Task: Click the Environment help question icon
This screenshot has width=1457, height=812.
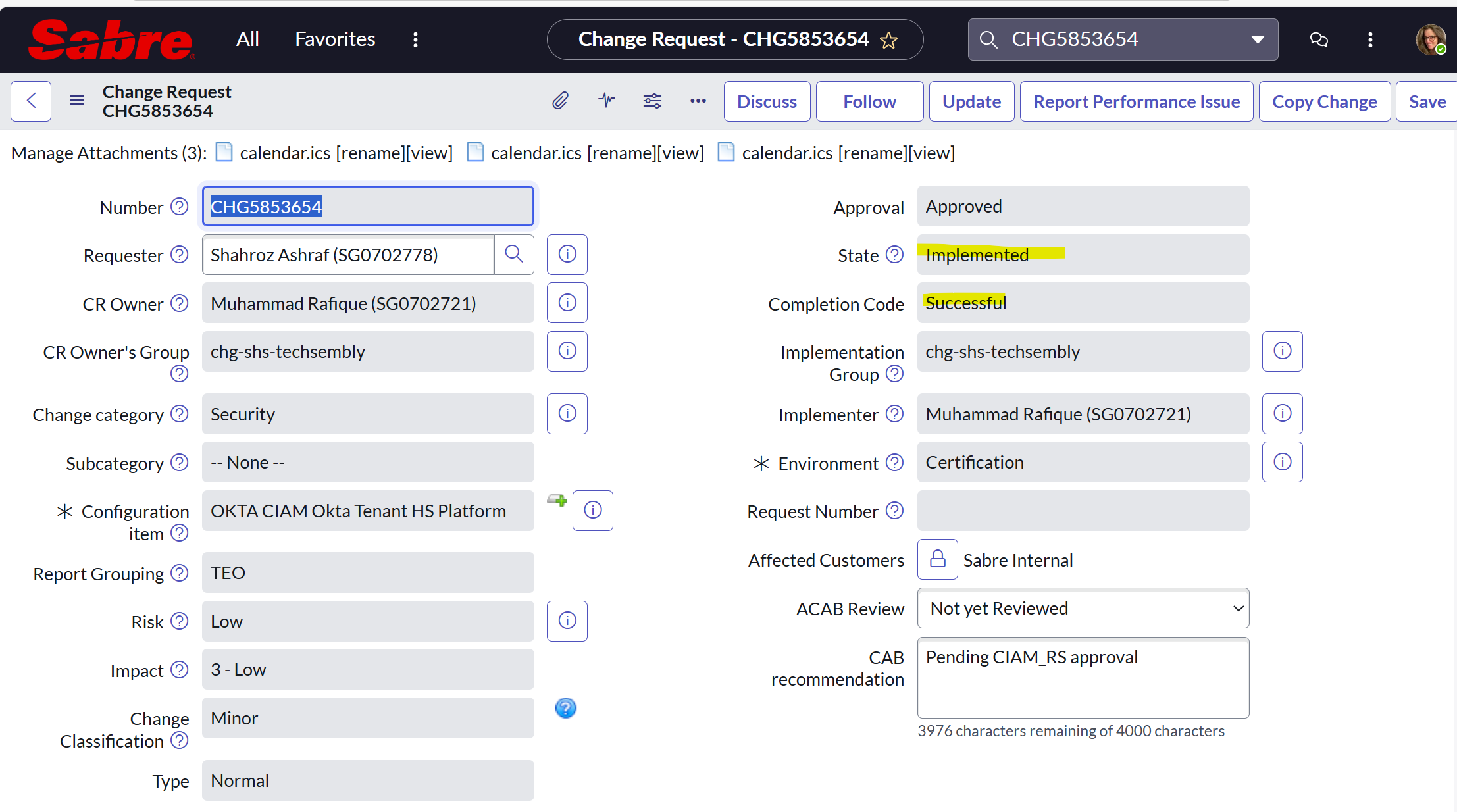Action: [894, 462]
